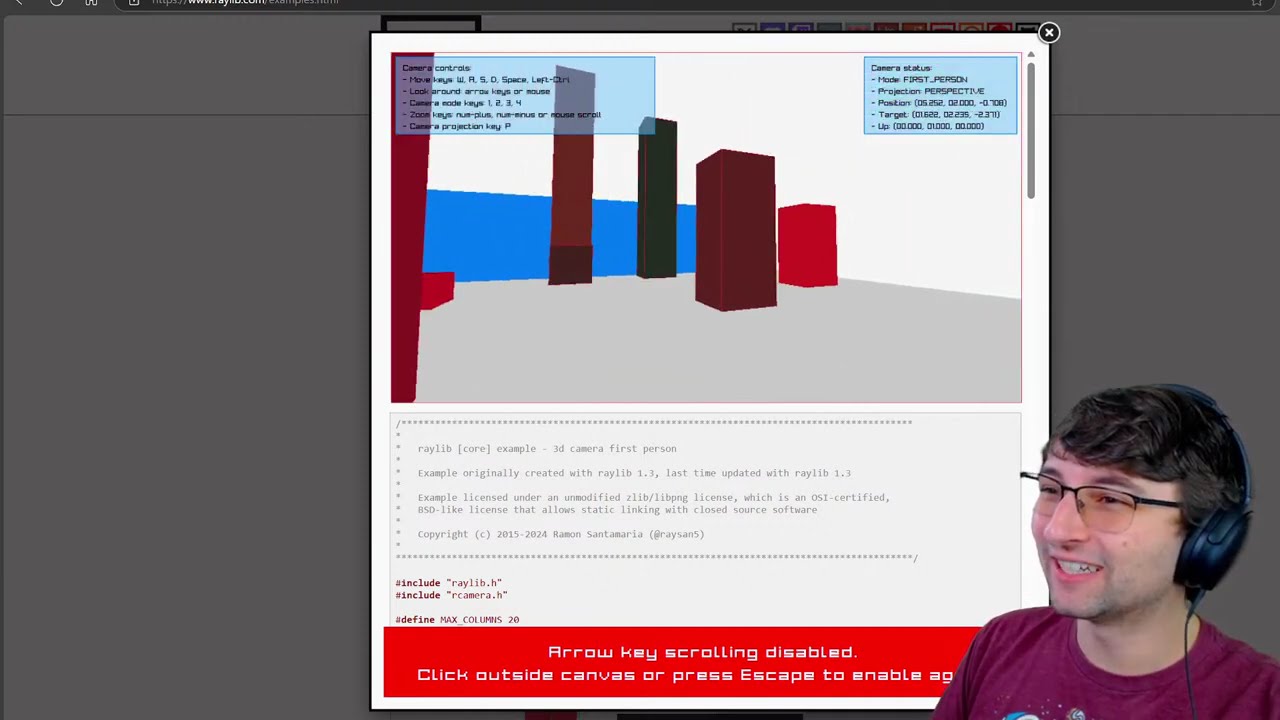Click the 'BSD-like license that allows static linking' line
The width and height of the screenshot is (1280, 720).
(617, 510)
